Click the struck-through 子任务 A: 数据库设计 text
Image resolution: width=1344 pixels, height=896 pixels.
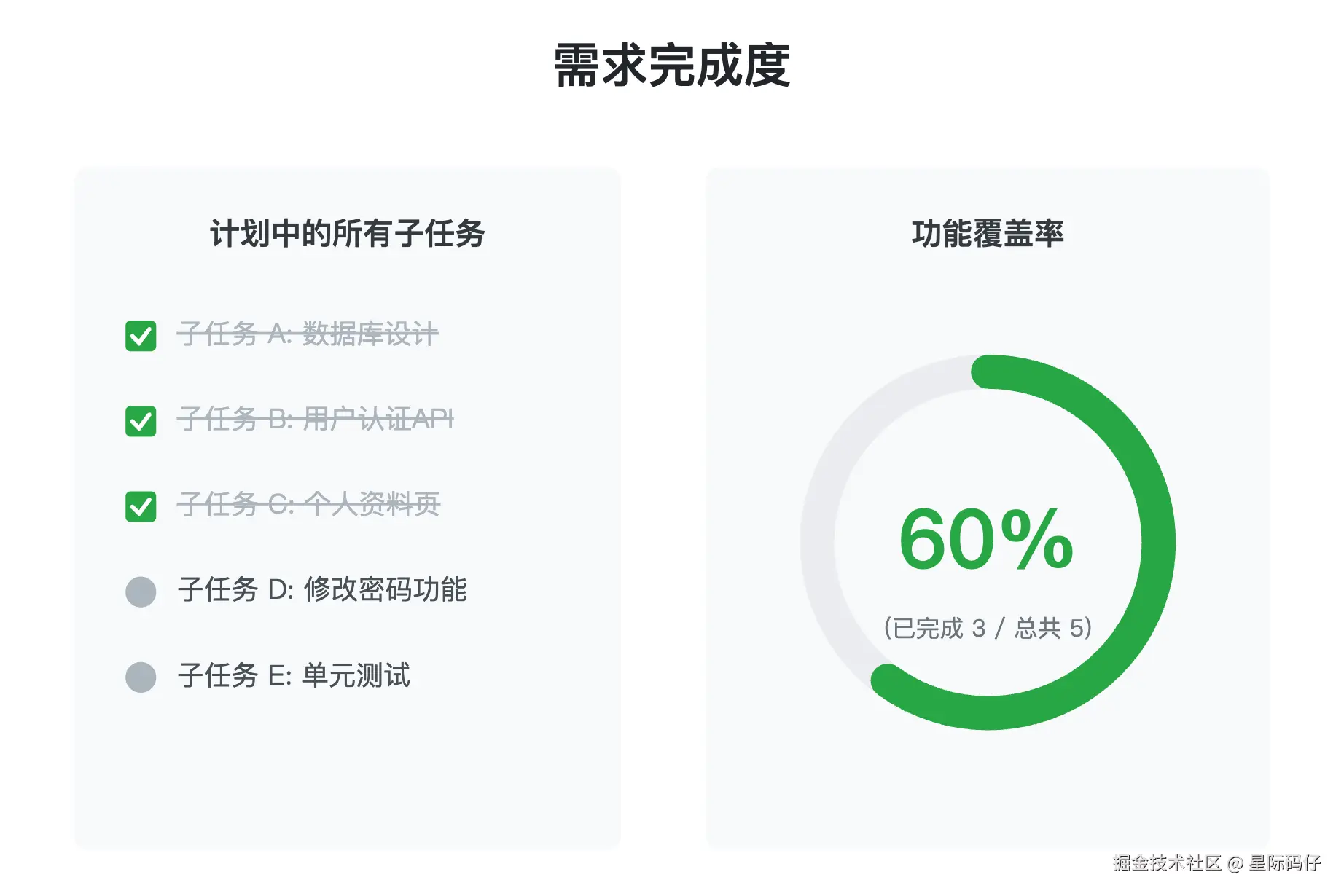point(308,334)
